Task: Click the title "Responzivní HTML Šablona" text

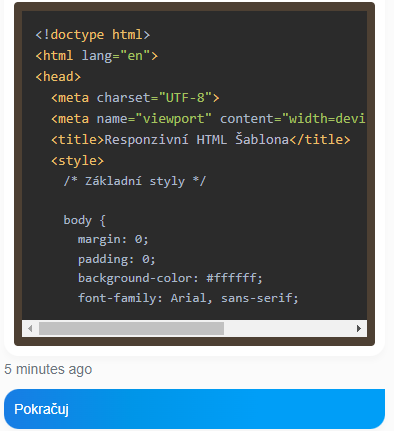Action: point(197,140)
